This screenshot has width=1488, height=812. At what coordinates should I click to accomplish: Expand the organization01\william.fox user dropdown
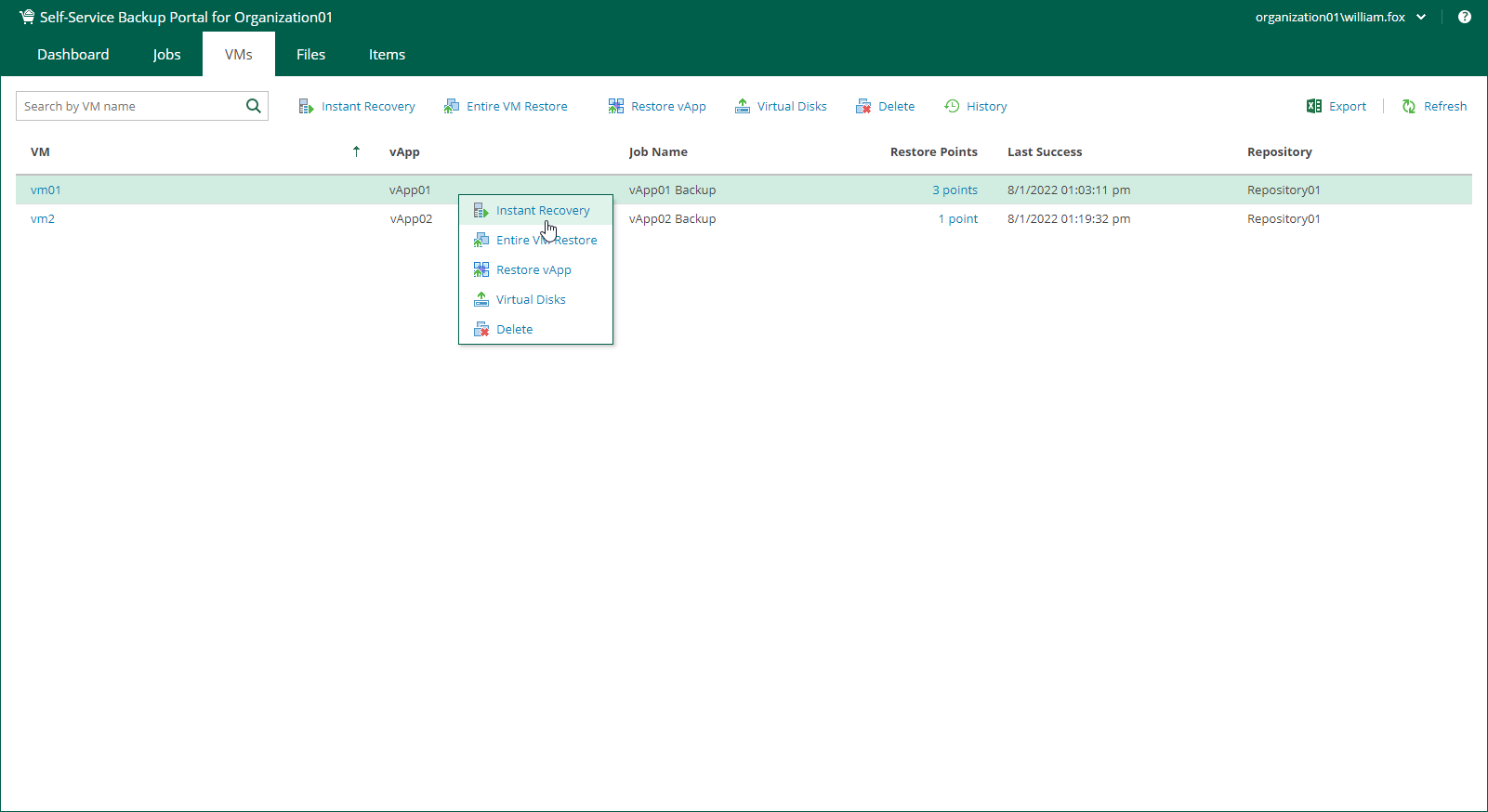(x=1421, y=17)
